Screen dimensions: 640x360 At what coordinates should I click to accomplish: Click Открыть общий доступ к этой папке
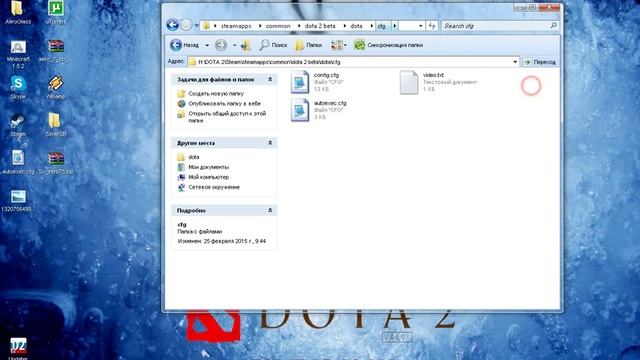pyautogui.click(x=227, y=117)
